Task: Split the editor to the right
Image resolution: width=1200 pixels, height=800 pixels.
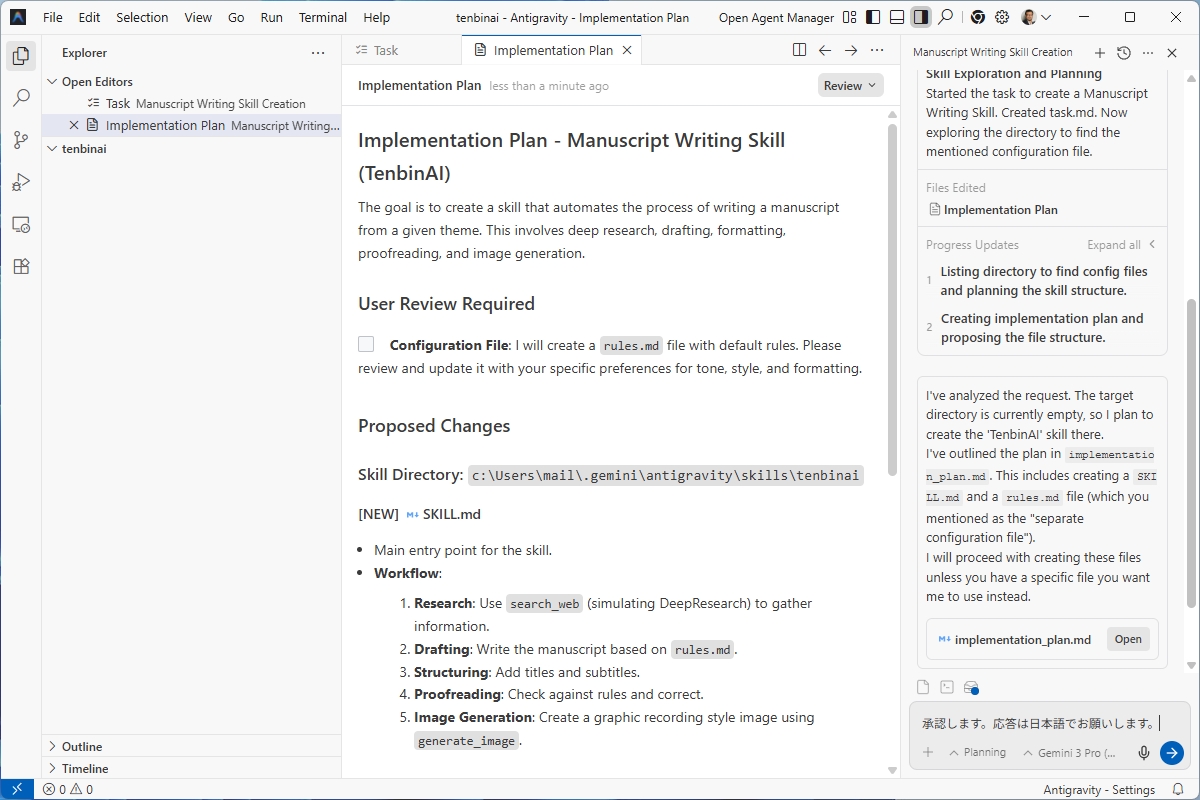Action: [799, 50]
